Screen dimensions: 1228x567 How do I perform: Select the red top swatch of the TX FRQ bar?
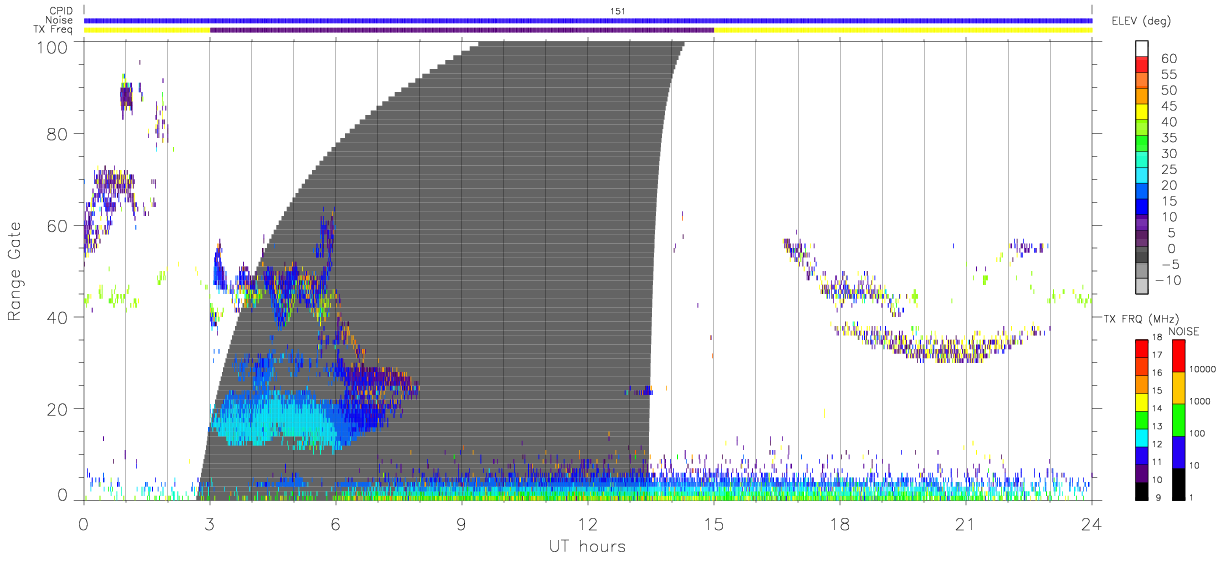pyautogui.click(x=1142, y=348)
